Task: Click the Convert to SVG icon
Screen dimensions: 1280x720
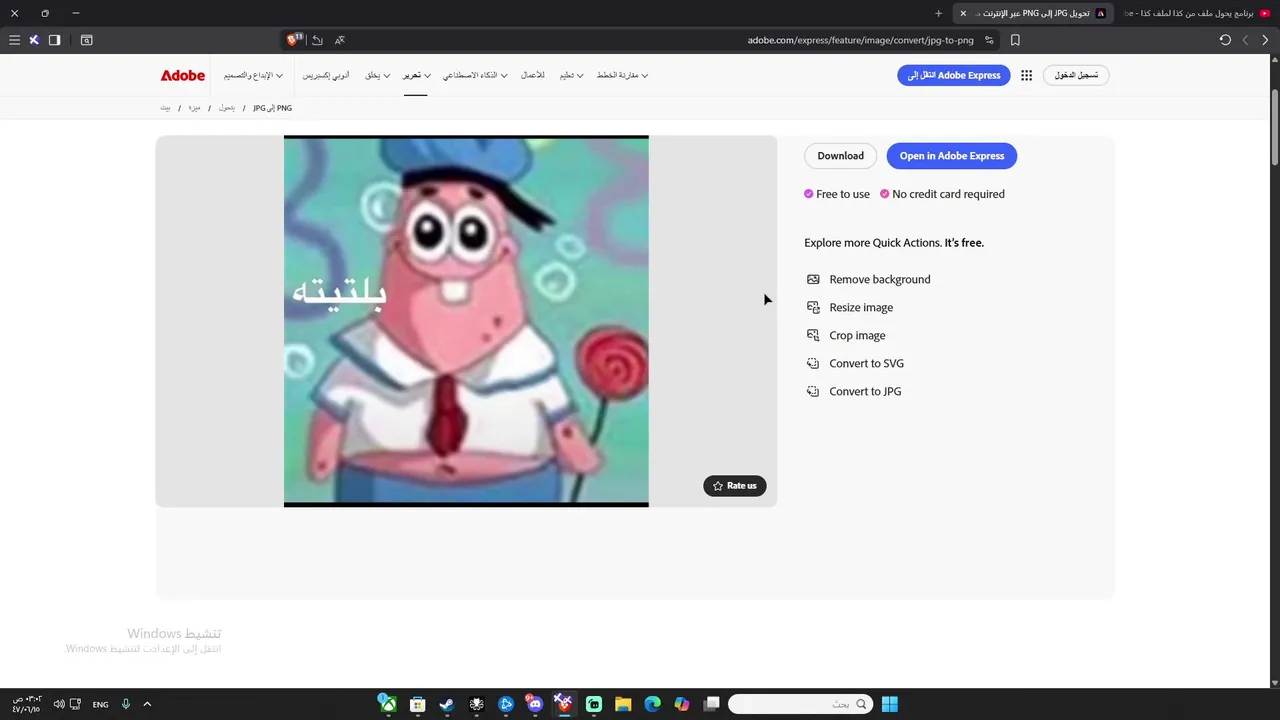Action: (813, 363)
